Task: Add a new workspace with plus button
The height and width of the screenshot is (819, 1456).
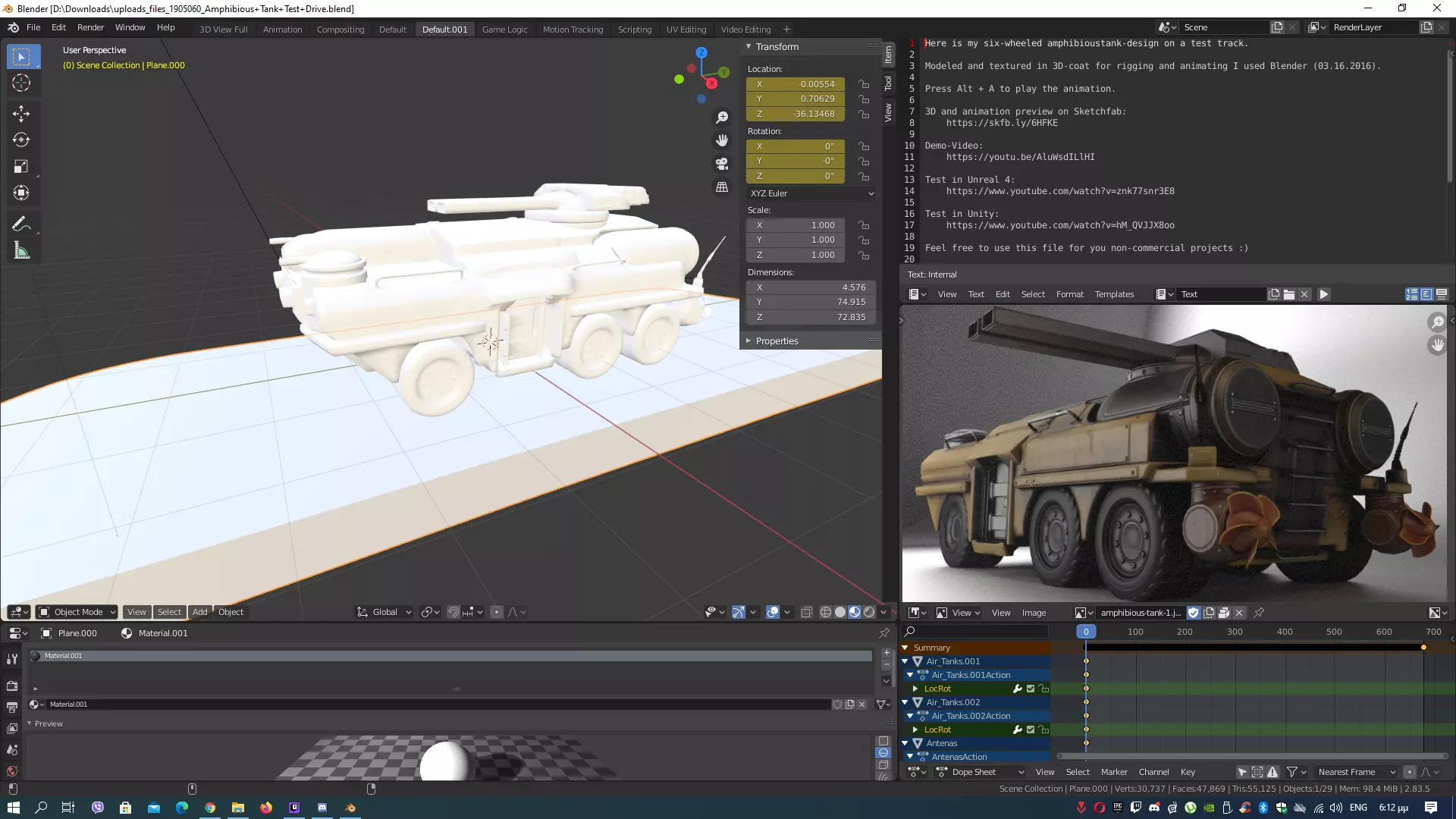Action: (786, 30)
